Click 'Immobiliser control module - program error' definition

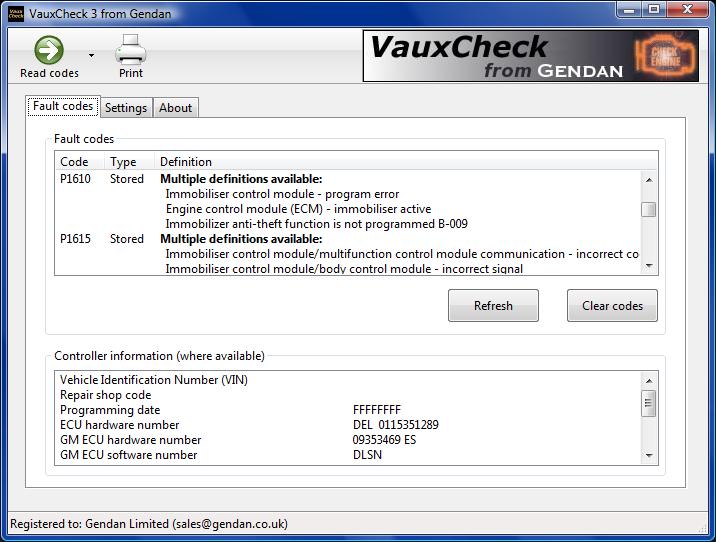(282, 194)
